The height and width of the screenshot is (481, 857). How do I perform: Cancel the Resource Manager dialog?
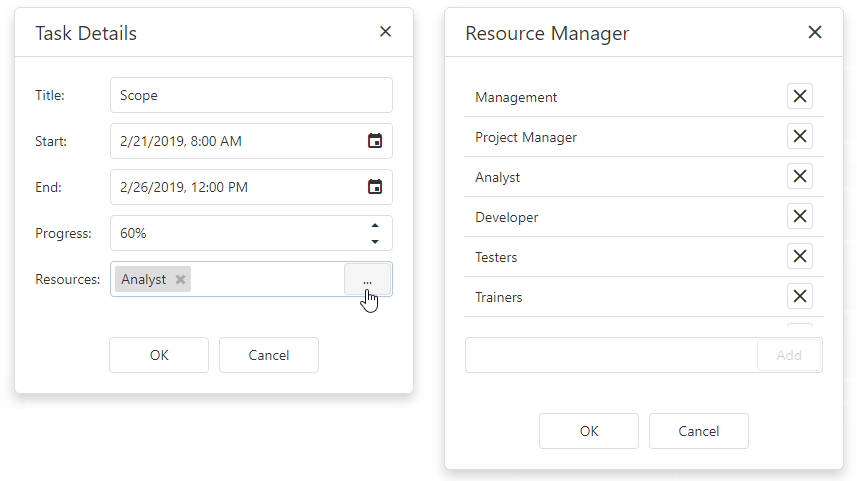pyautogui.click(x=698, y=431)
